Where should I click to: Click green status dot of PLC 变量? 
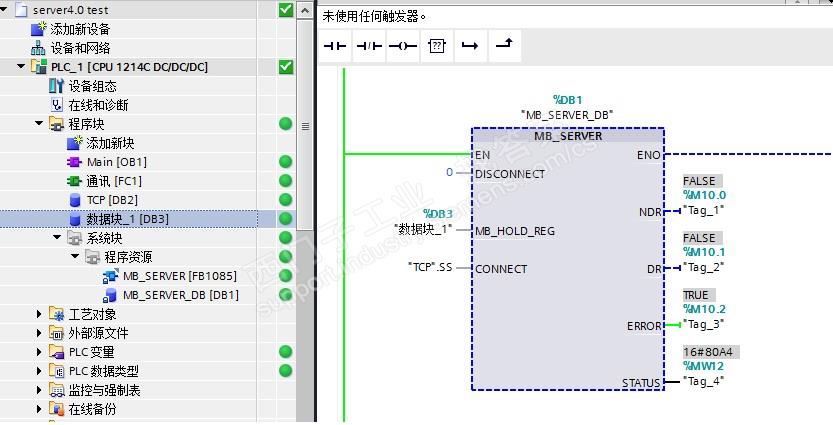coord(286,352)
